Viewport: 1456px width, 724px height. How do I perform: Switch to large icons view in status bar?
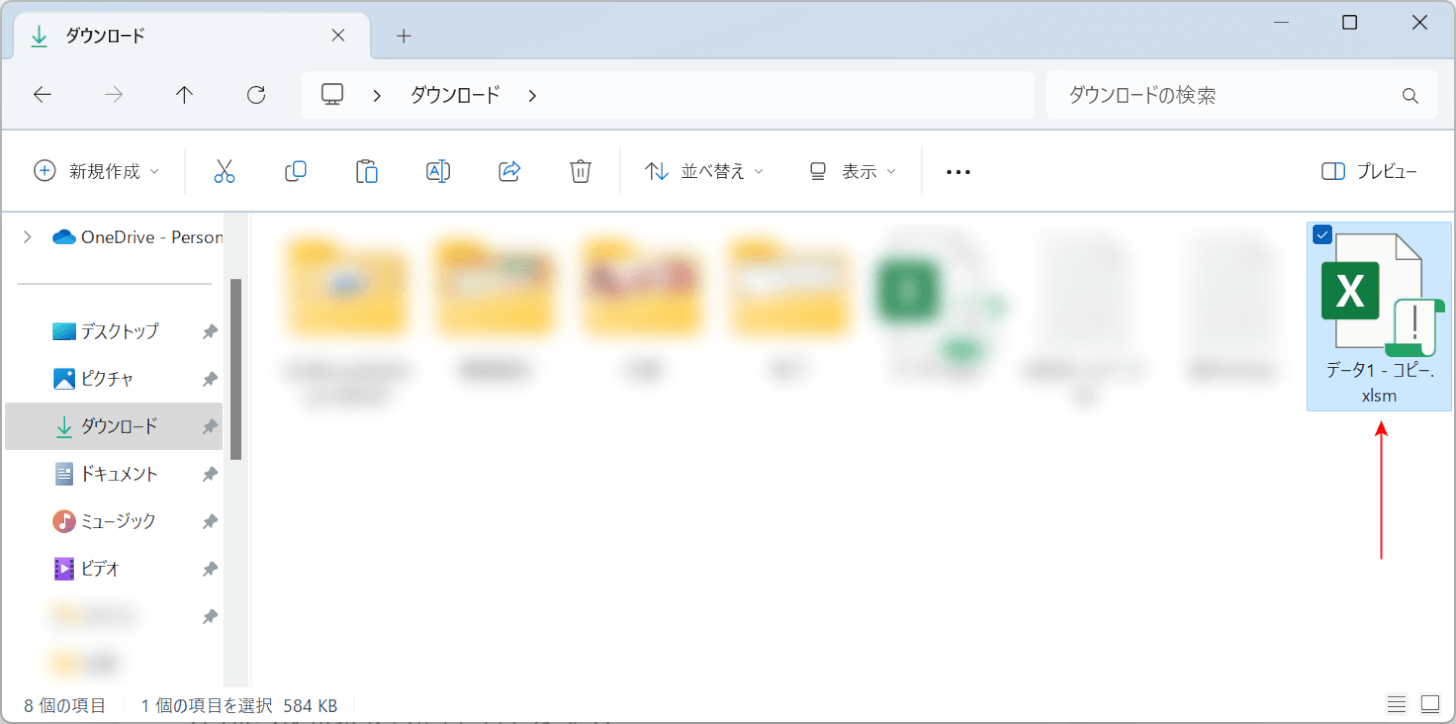tap(1429, 704)
